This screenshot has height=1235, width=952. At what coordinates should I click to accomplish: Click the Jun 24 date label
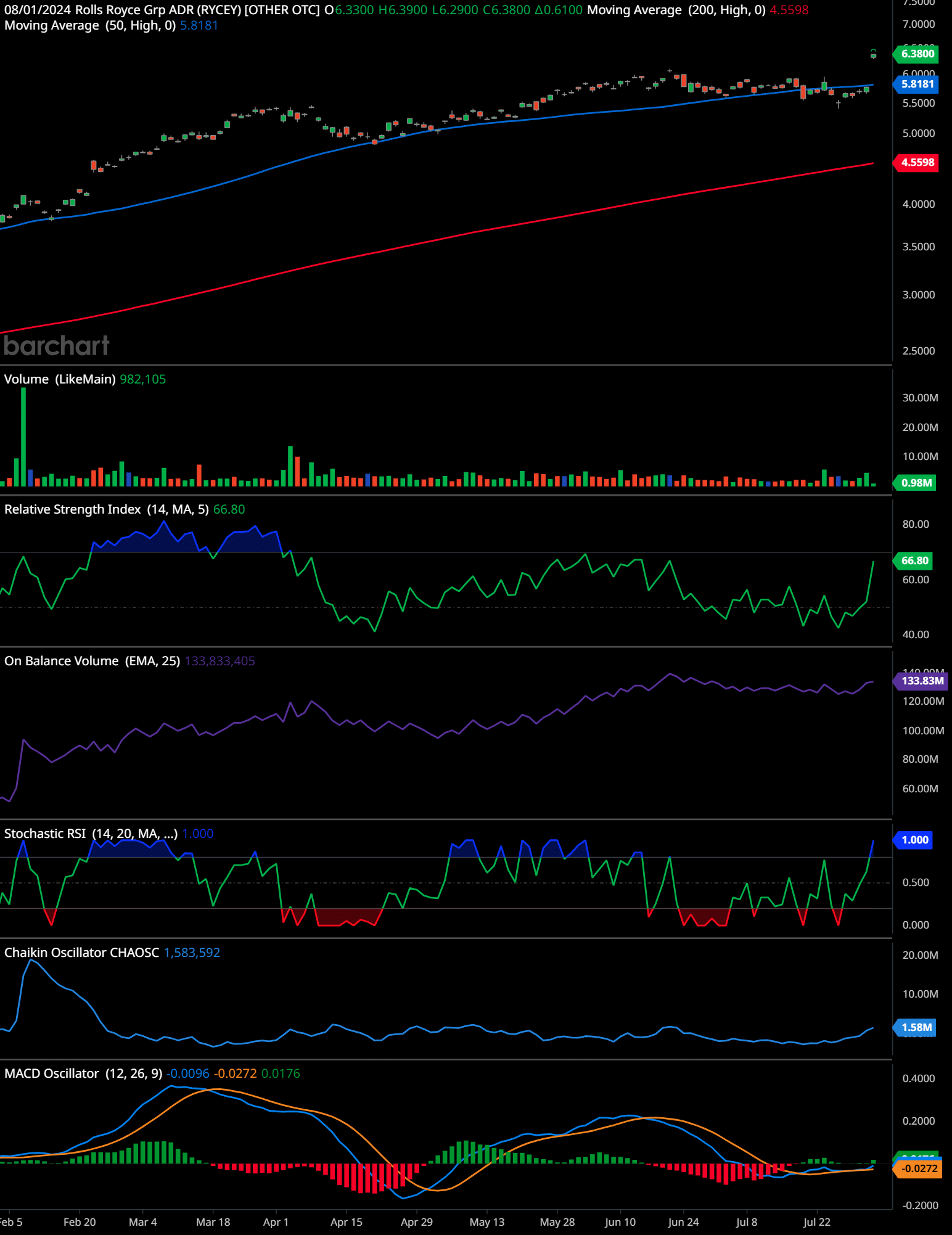[683, 1222]
